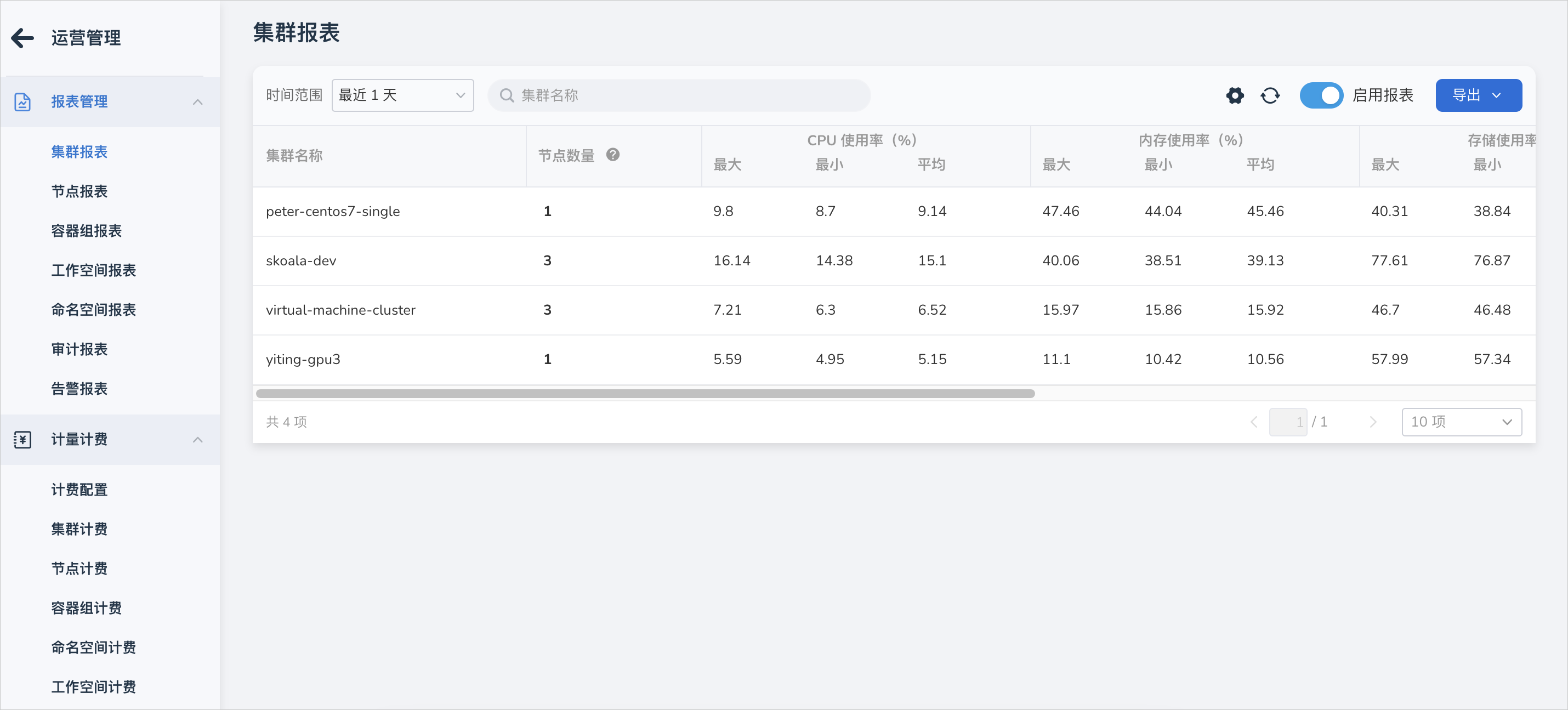1568x710 pixels.
Task: Click the node count help question icon
Action: click(613, 155)
